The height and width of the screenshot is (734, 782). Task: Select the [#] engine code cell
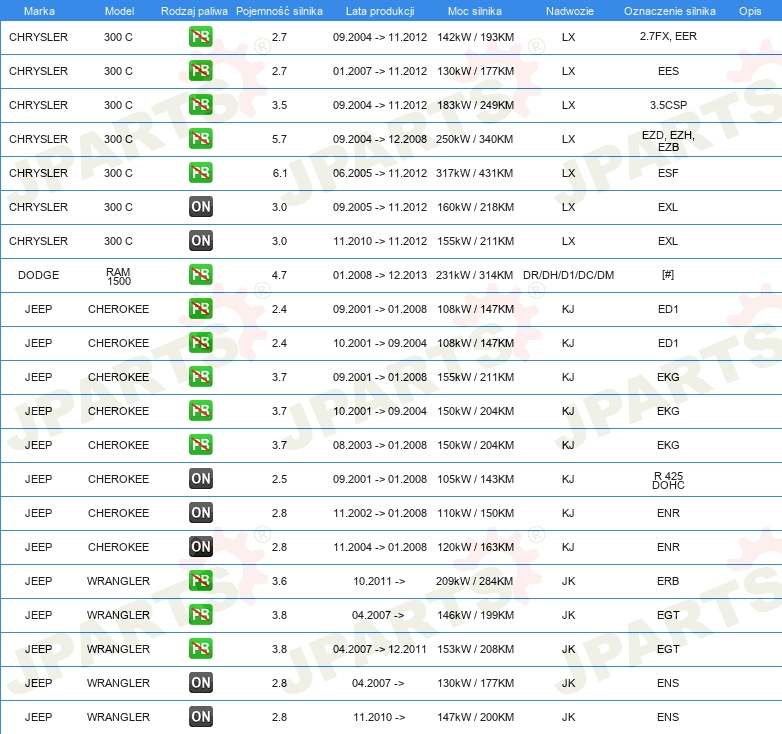[x=668, y=274]
